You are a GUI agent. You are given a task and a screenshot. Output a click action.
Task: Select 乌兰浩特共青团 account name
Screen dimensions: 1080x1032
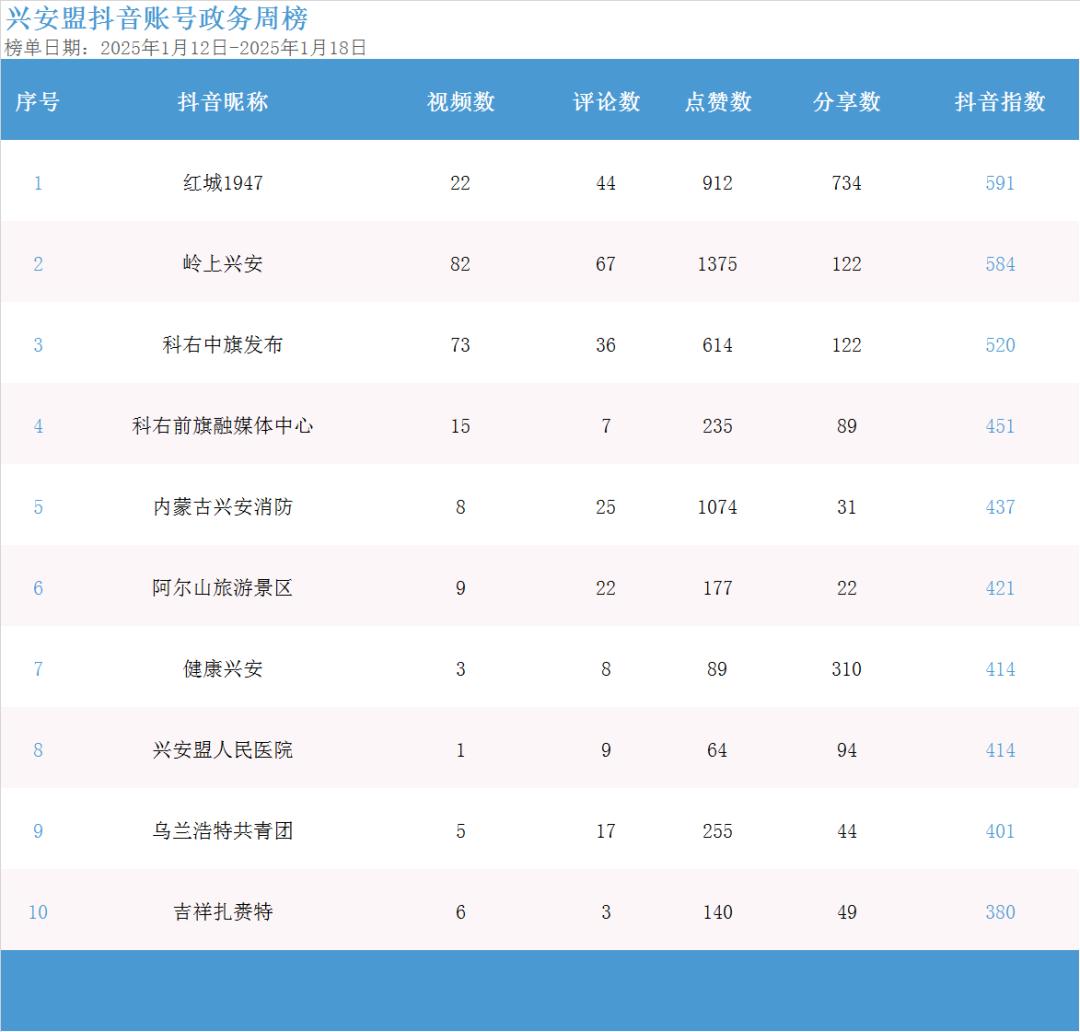pos(222,831)
